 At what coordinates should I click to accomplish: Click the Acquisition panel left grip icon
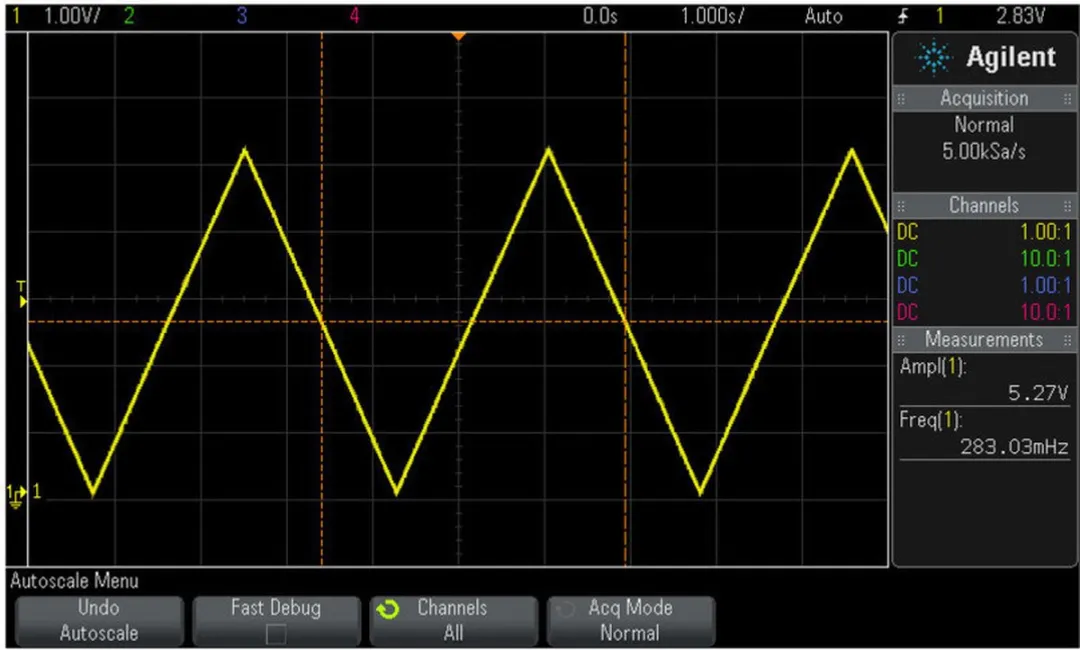tap(901, 99)
